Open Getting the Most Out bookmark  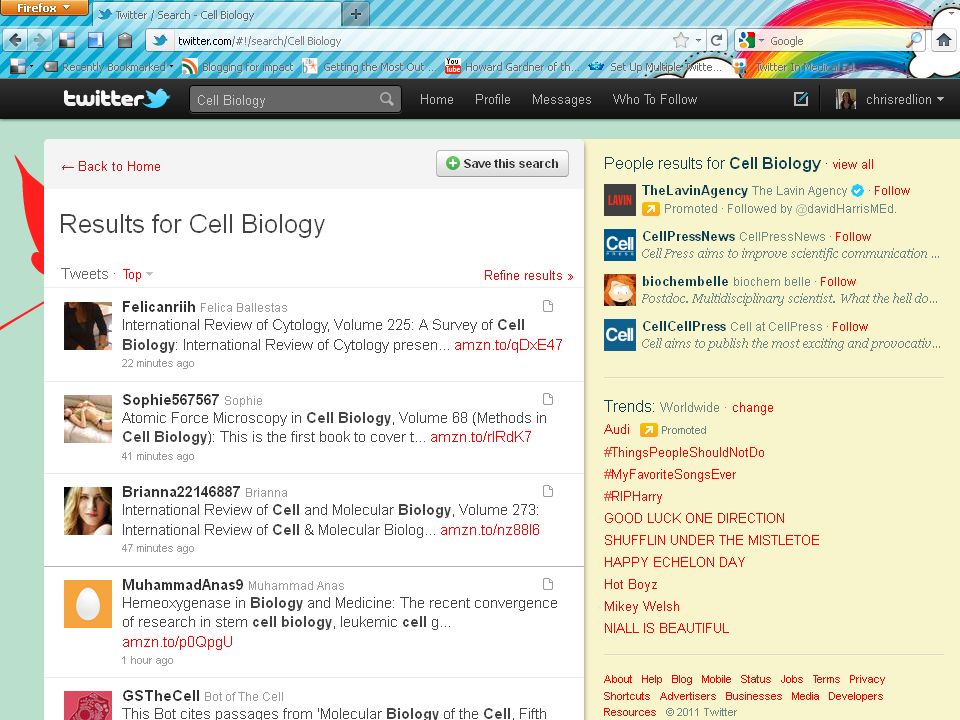pyautogui.click(x=370, y=67)
